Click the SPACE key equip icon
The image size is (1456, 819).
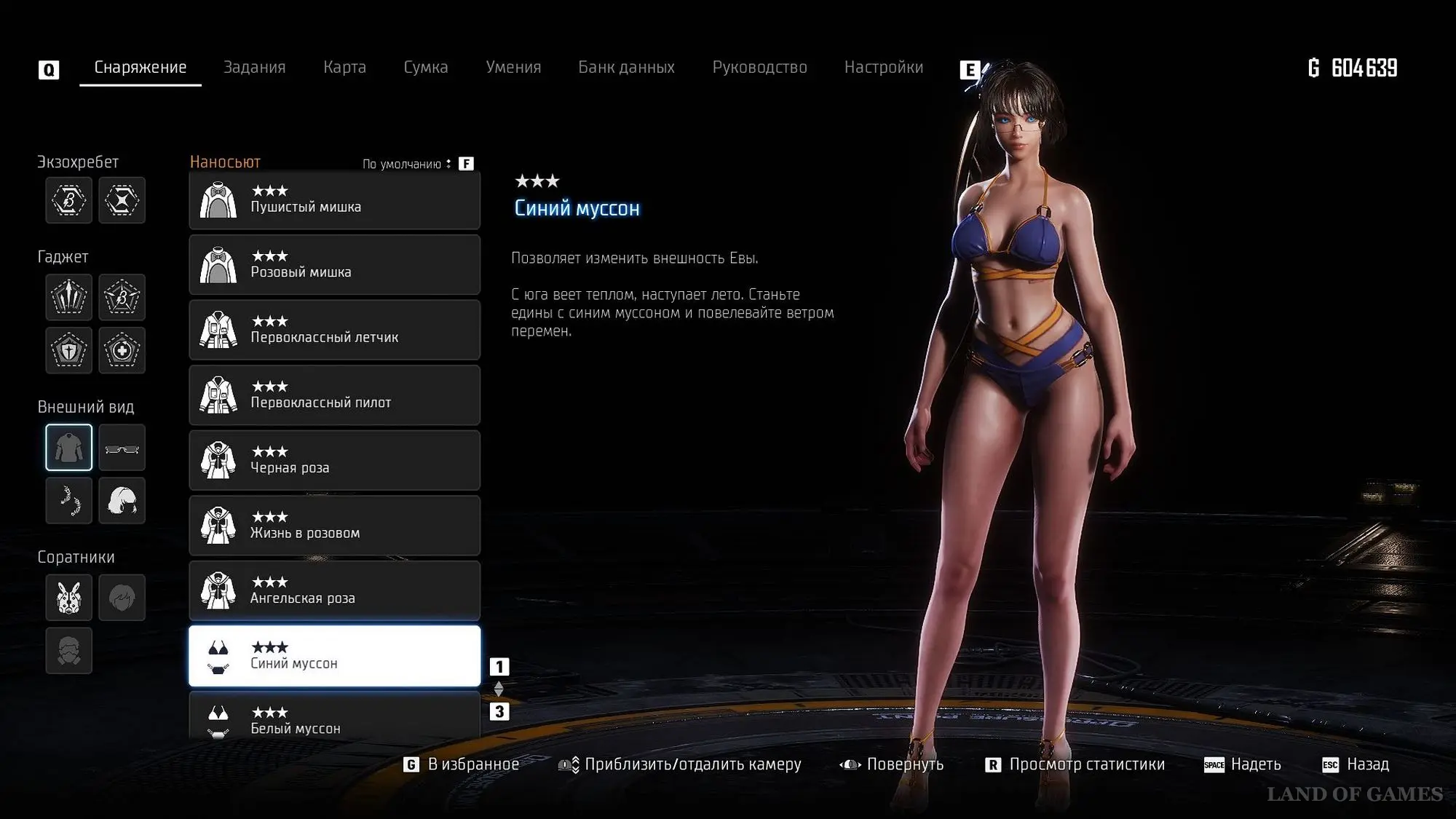[x=1214, y=764]
